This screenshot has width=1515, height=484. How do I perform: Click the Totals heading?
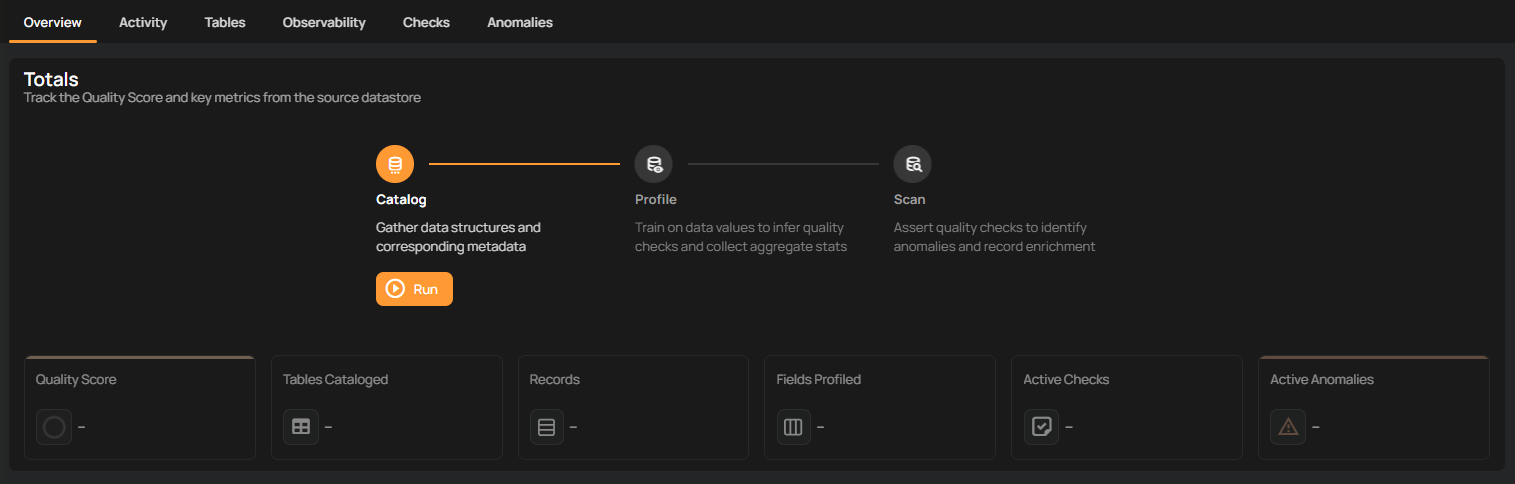click(51, 79)
